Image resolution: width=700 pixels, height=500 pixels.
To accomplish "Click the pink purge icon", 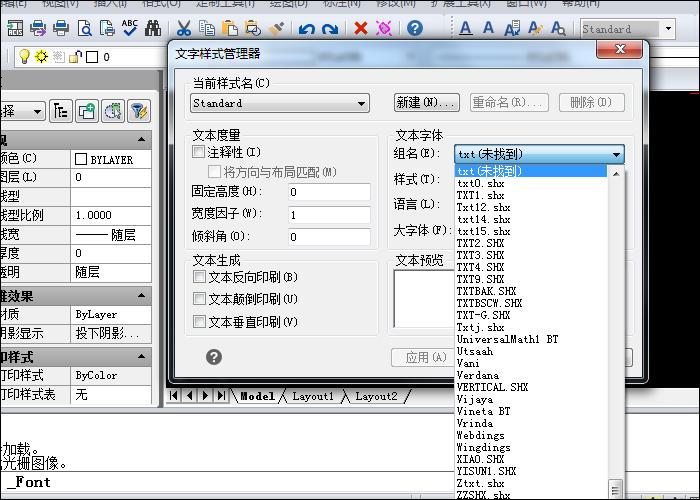I will 384,29.
